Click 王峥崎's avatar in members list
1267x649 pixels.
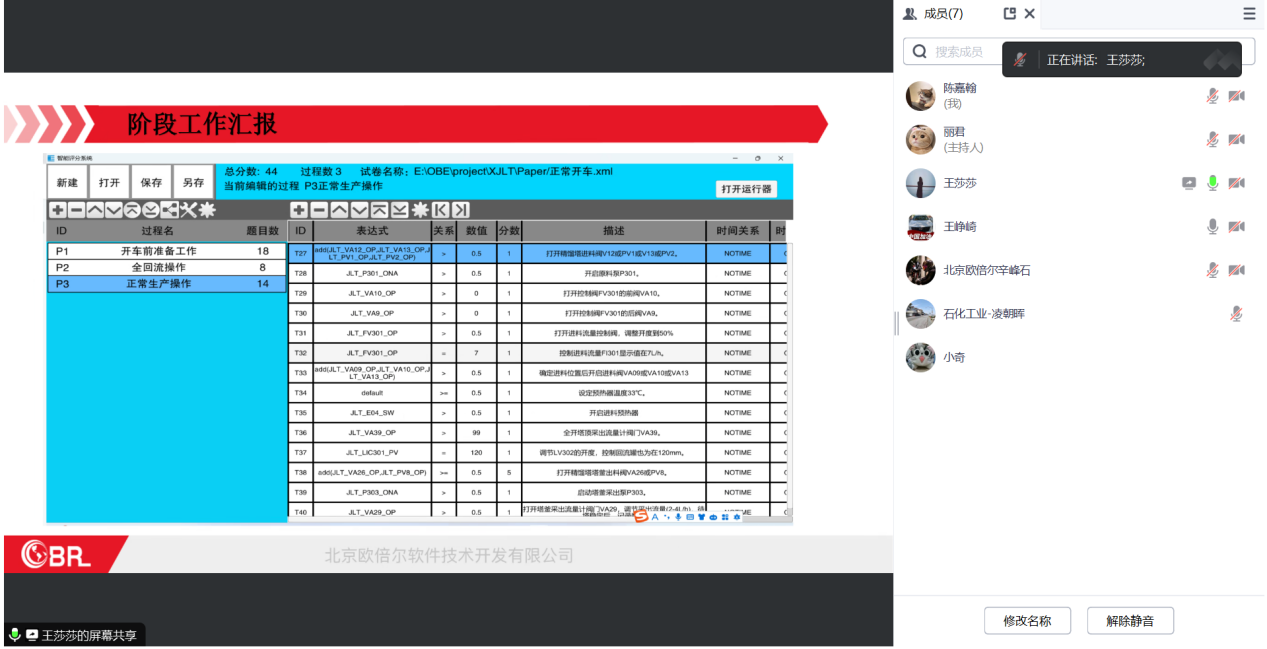coord(920,227)
